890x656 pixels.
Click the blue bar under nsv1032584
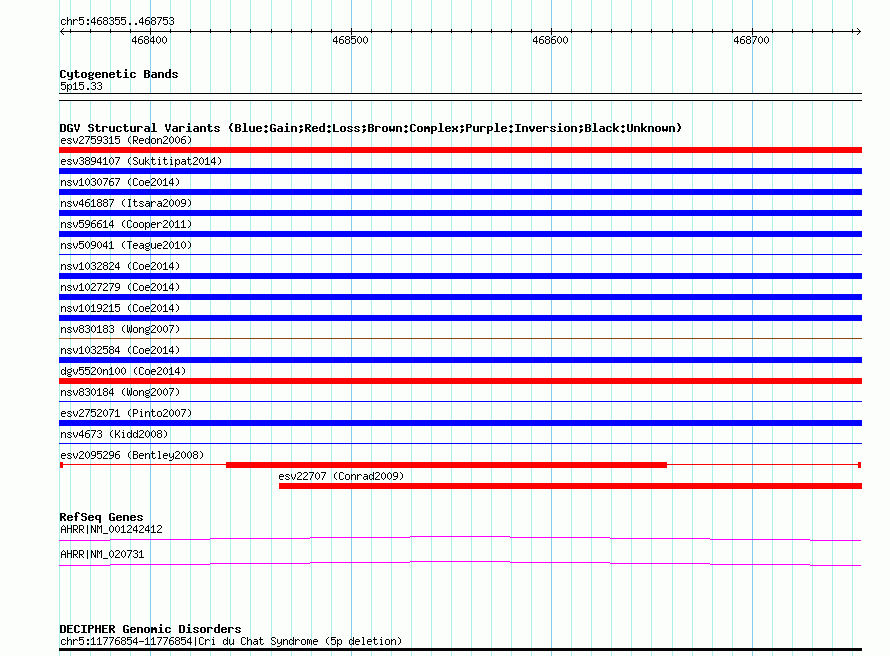pos(460,360)
